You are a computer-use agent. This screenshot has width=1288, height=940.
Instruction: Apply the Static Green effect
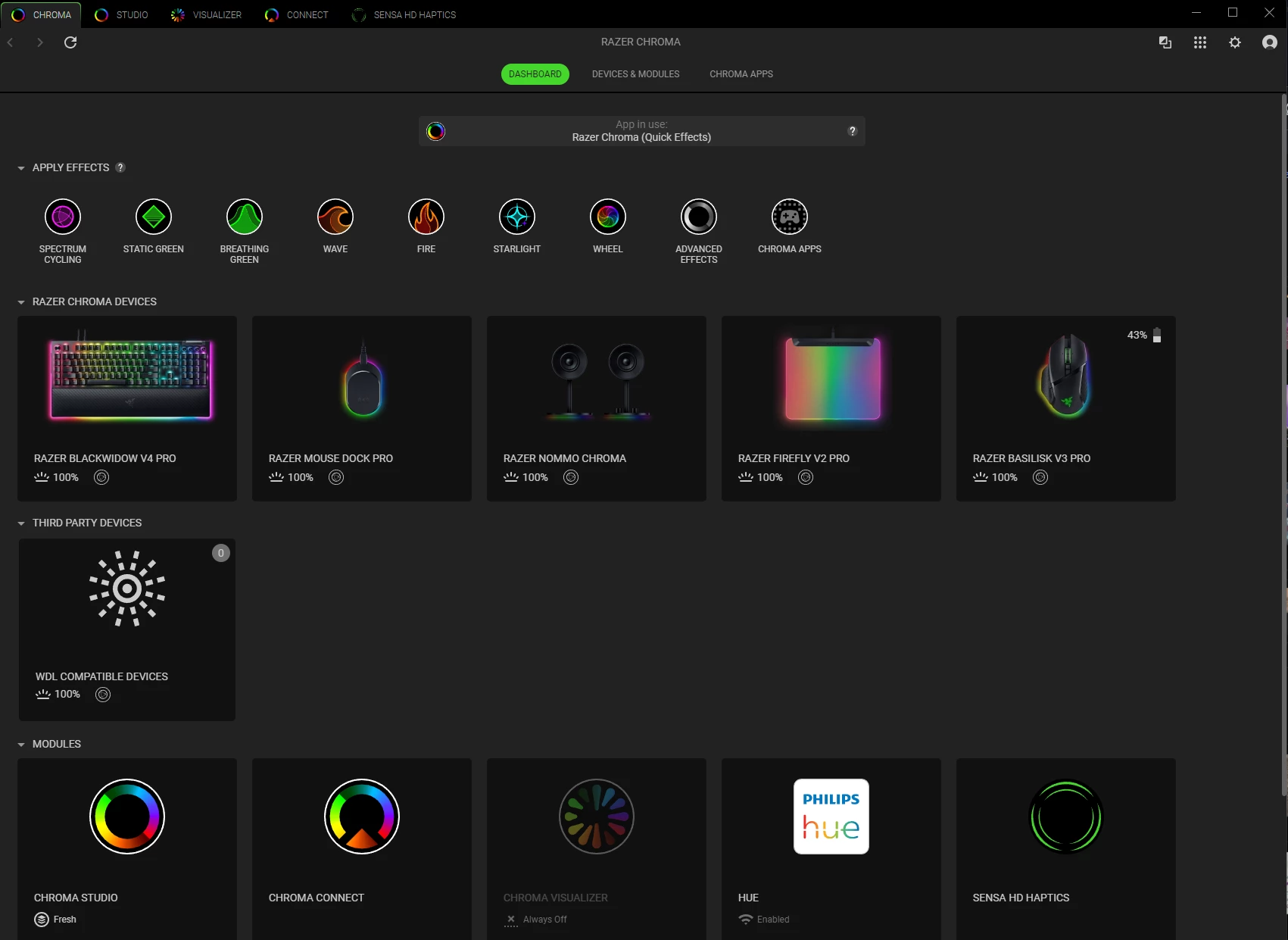coord(154,217)
